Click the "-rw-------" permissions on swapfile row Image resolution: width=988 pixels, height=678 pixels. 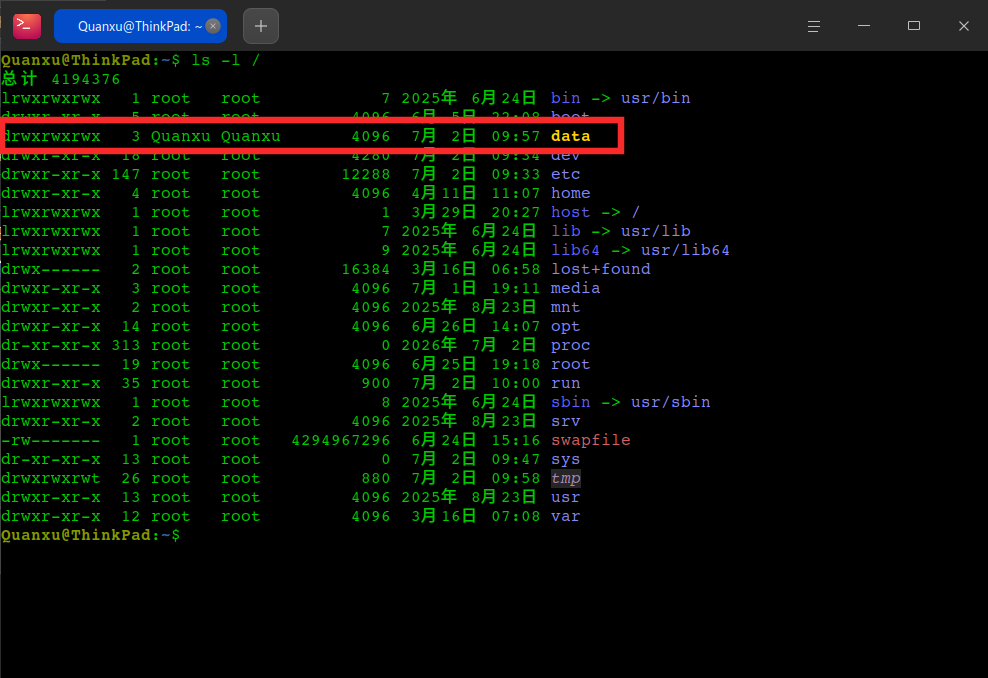[50, 440]
